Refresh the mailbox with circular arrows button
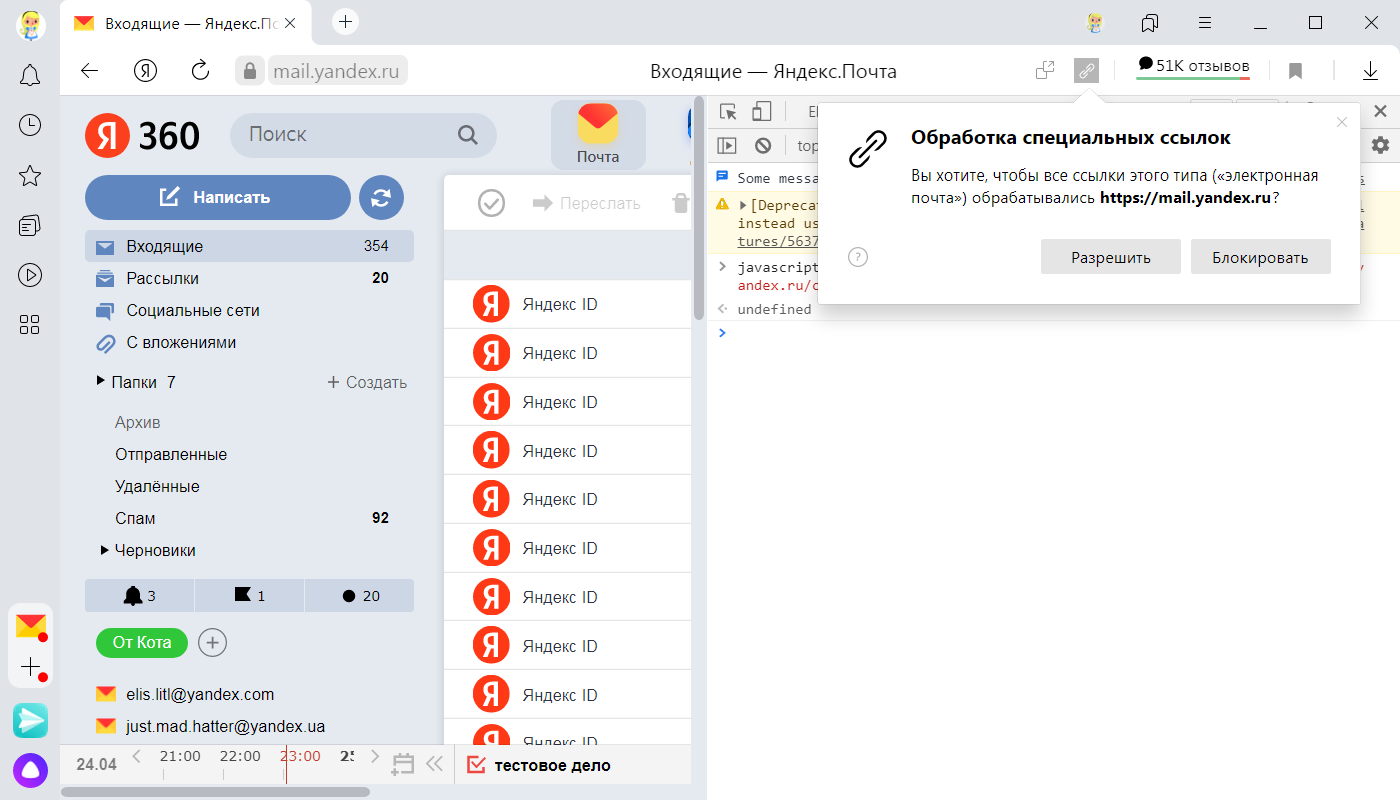The width and height of the screenshot is (1400, 800). (381, 197)
